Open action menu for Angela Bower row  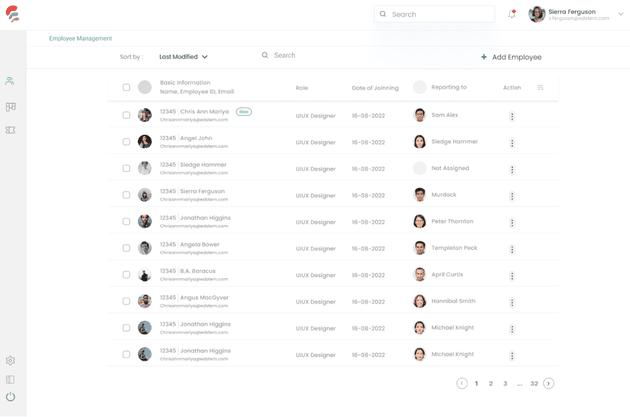512,249
